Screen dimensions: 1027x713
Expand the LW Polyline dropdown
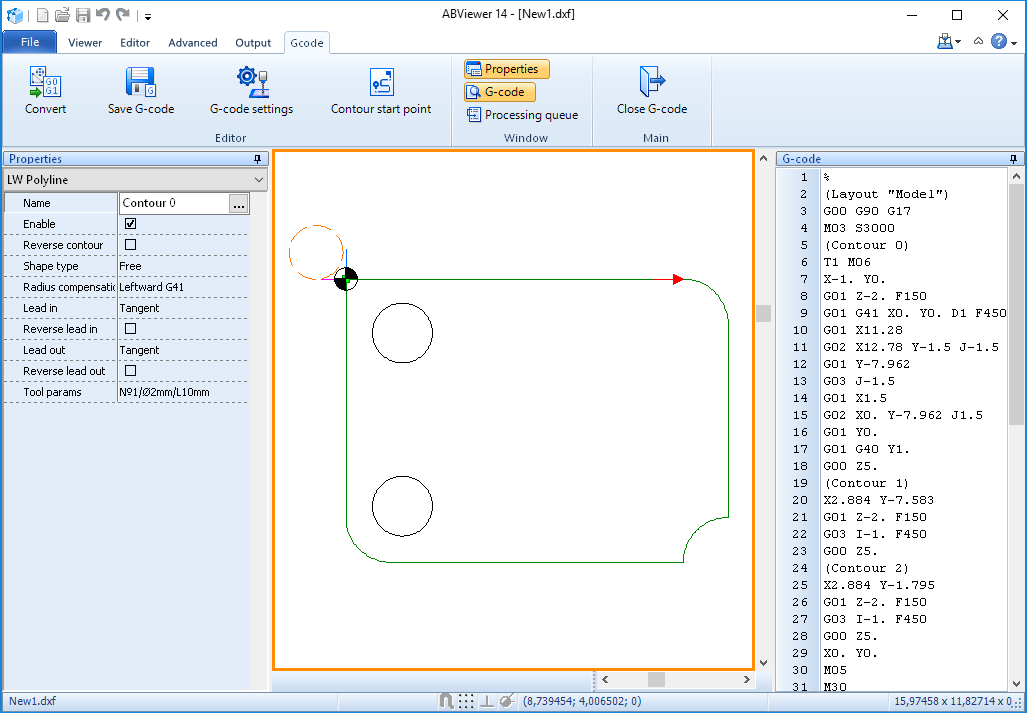[259, 180]
